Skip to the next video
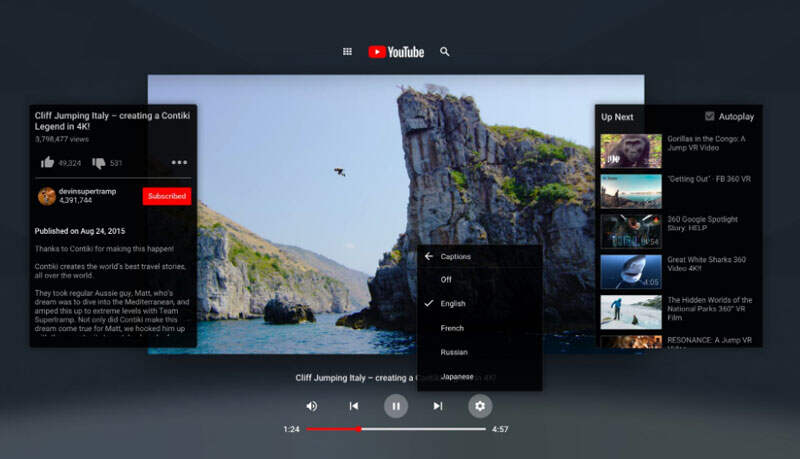Screen dimensions: 800x459 [x=438, y=406]
